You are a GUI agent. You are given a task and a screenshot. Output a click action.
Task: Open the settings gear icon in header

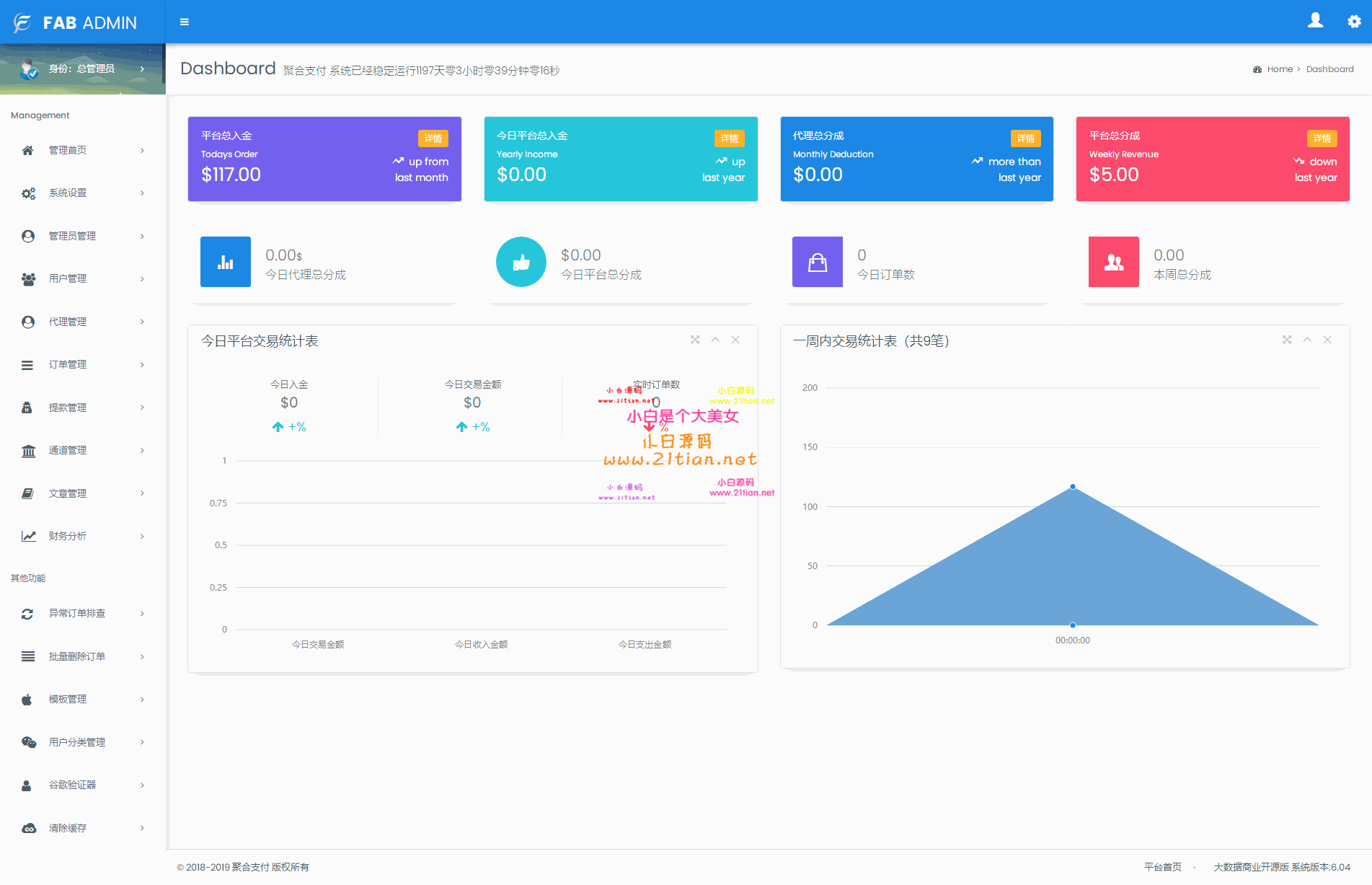tap(1354, 22)
